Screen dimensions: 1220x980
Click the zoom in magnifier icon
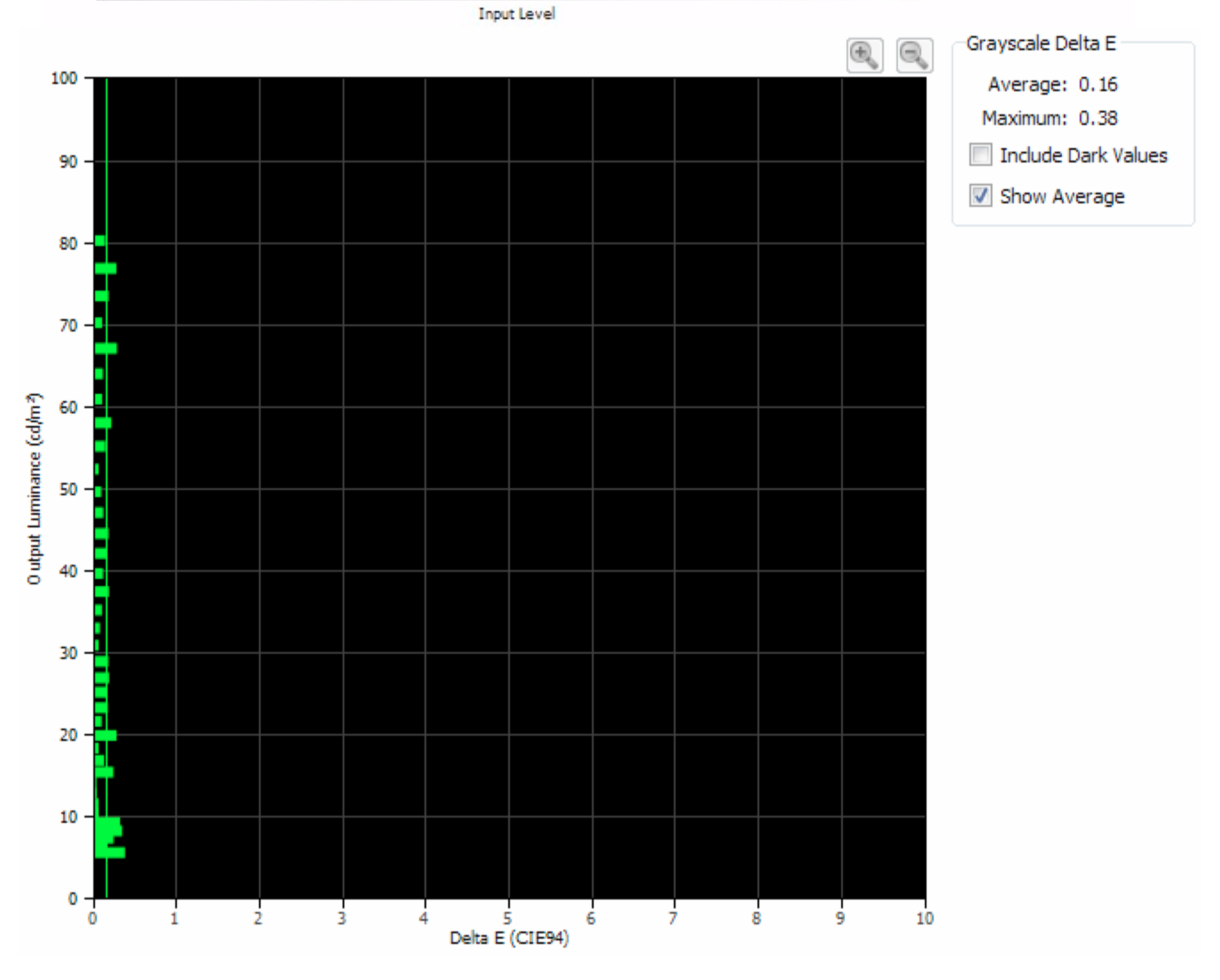coord(865,56)
